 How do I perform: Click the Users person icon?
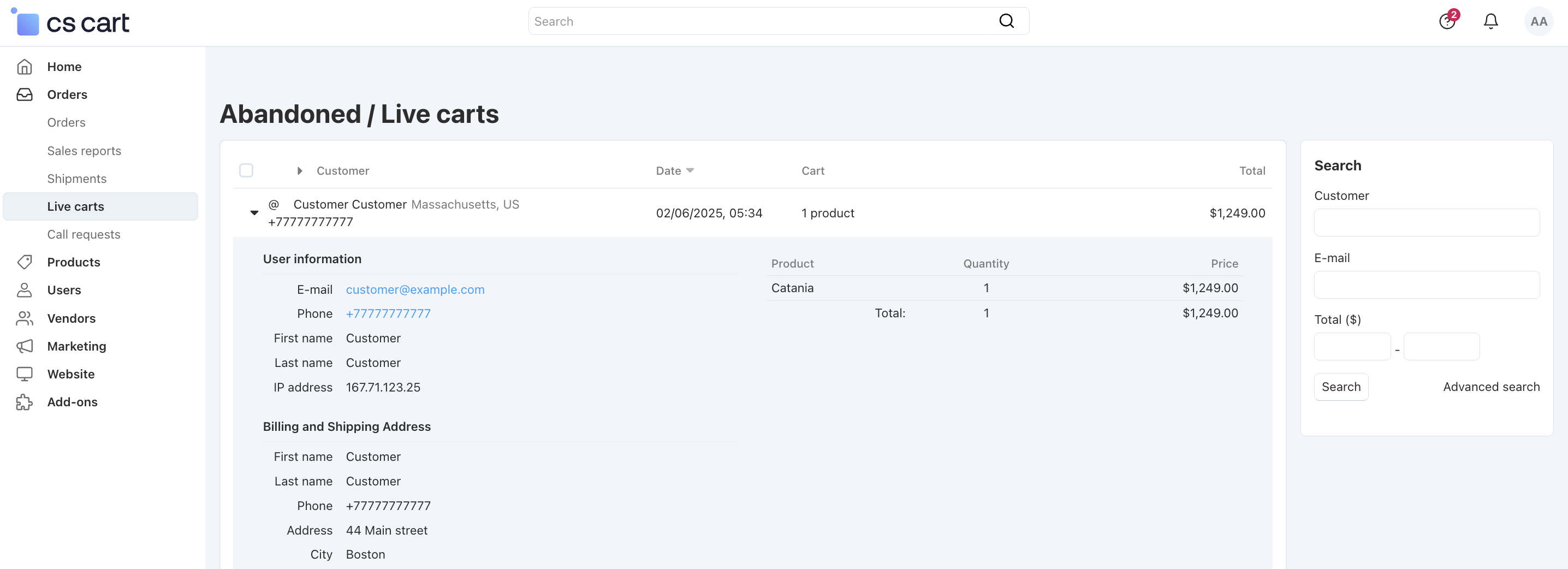tap(25, 289)
